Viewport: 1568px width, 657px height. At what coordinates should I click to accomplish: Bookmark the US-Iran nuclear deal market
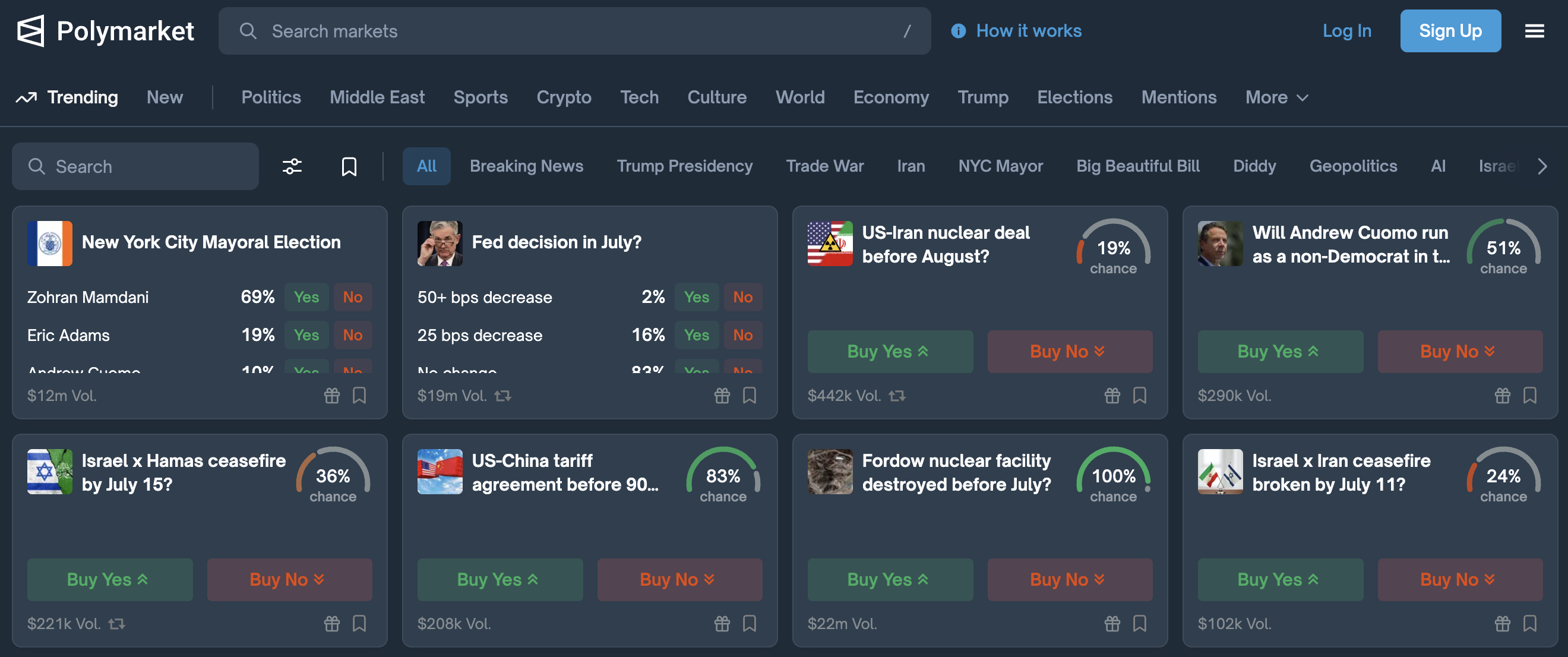[1140, 396]
